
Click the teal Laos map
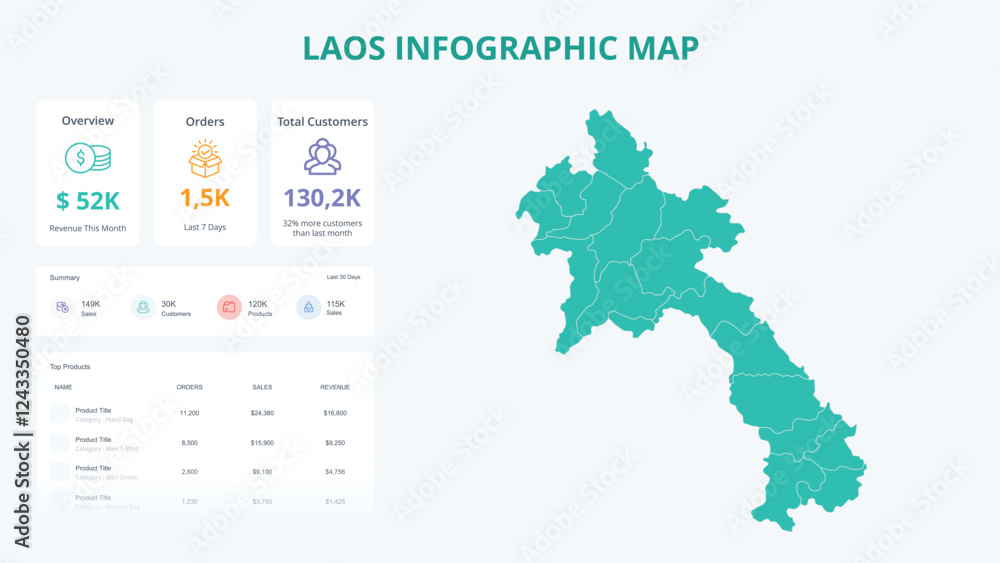pyautogui.click(x=689, y=319)
